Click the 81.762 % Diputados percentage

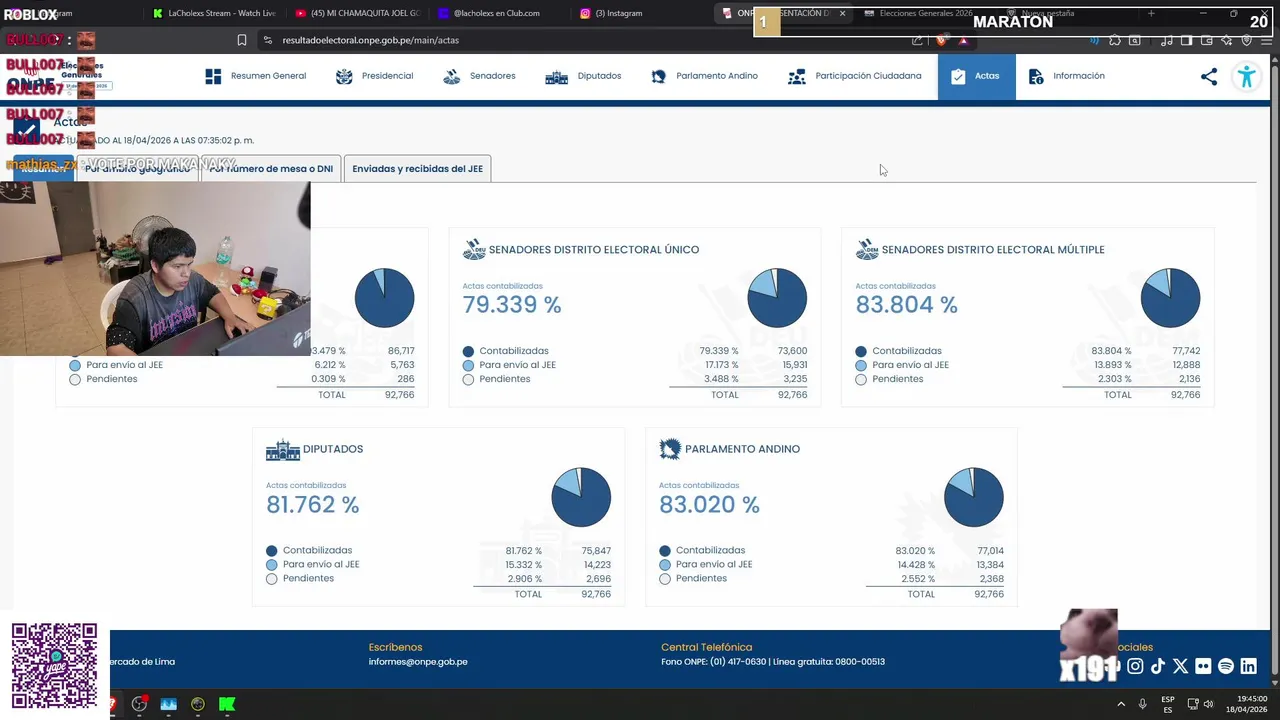tap(312, 505)
